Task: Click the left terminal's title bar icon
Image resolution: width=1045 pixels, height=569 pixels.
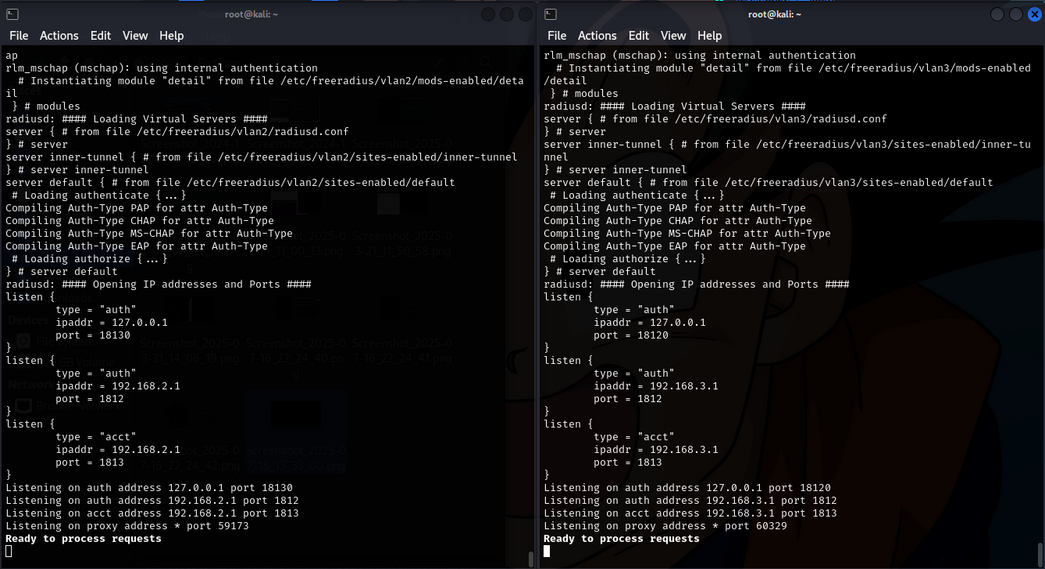Action: (x=13, y=14)
